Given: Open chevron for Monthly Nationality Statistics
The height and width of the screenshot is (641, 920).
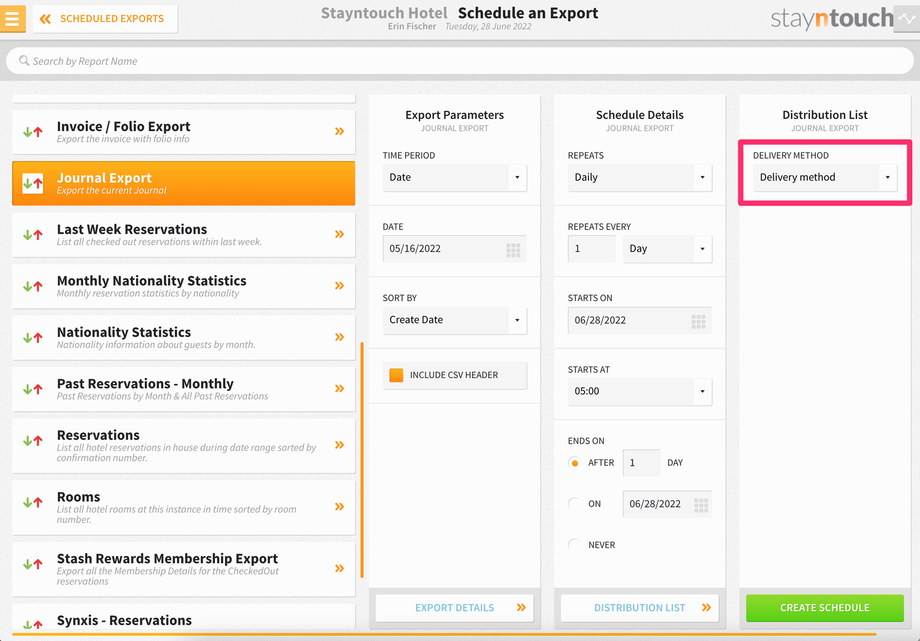Looking at the screenshot, I should (x=339, y=286).
